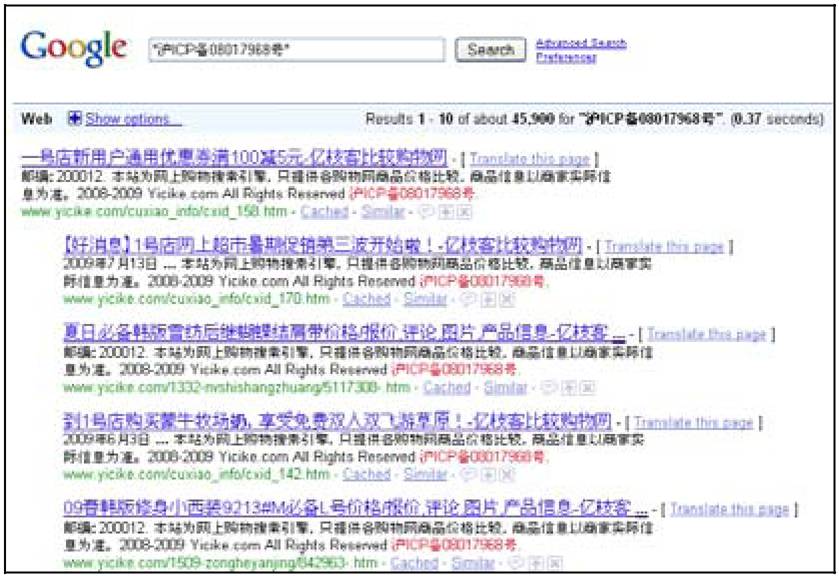Screen dimensions: 839x577
Task: Open the result titled 【好消息】1号店网上超市
Action: coord(323,246)
